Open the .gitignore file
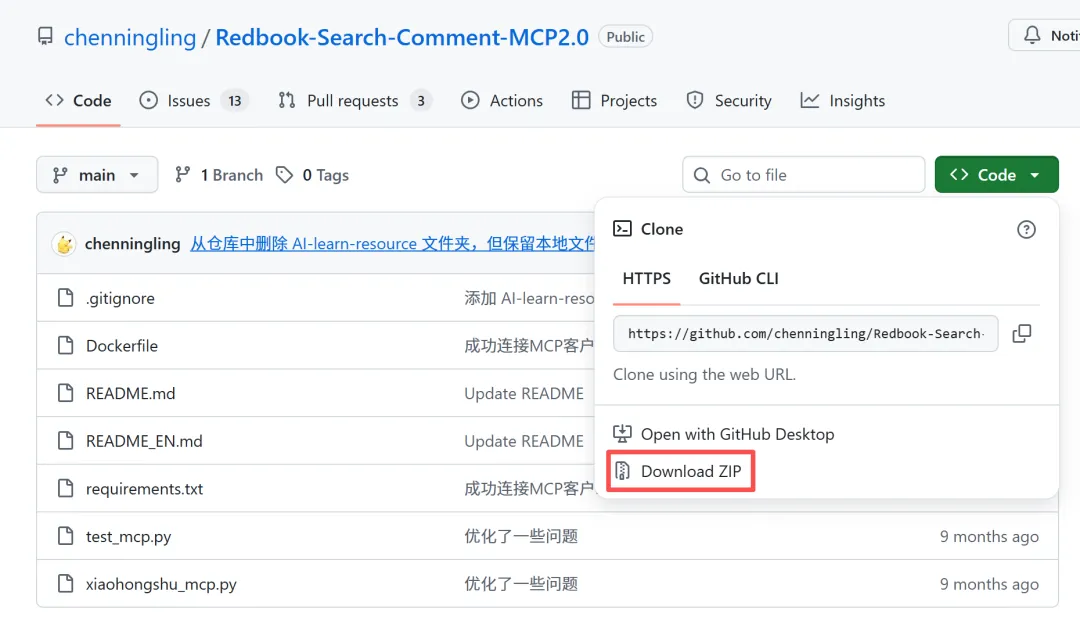 coord(120,298)
